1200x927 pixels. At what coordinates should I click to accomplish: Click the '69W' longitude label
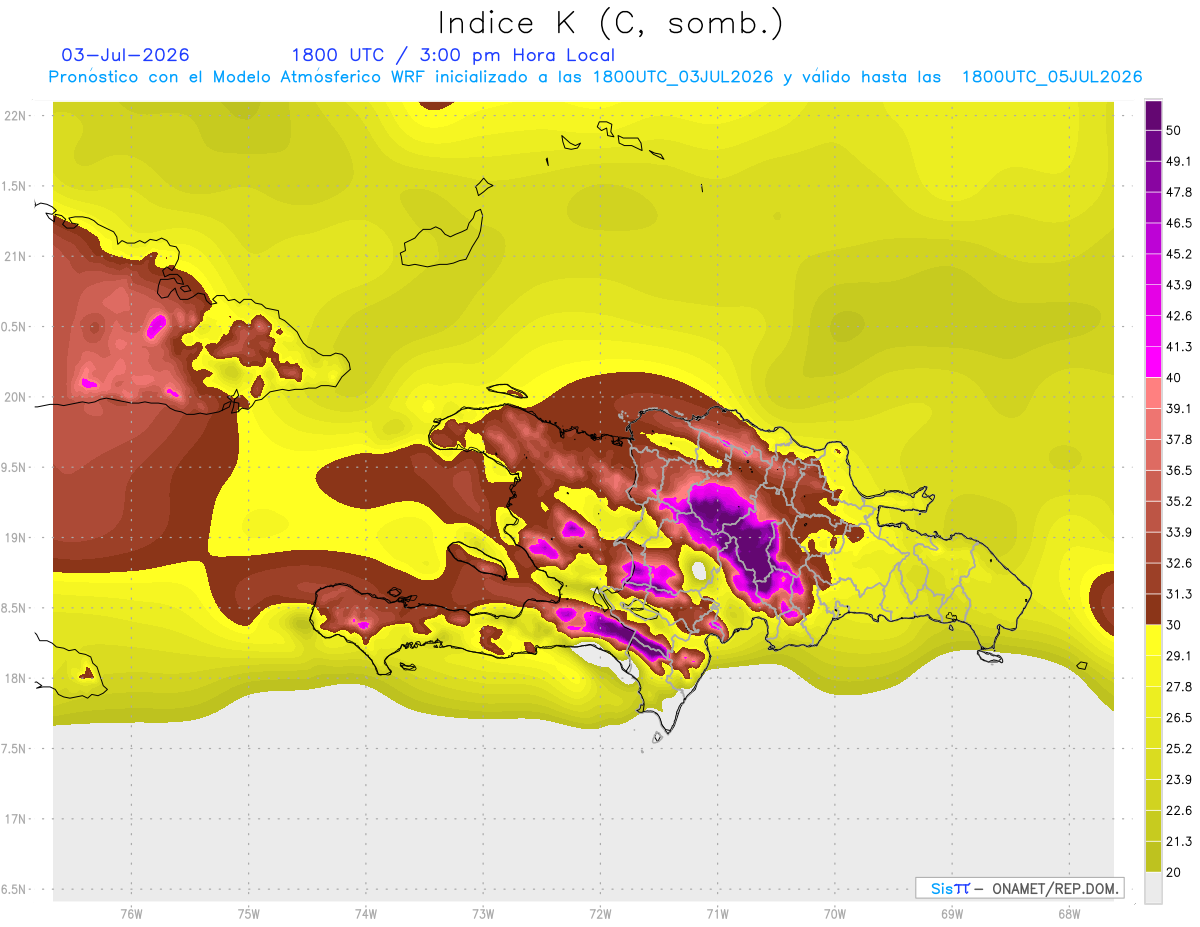pos(951,914)
